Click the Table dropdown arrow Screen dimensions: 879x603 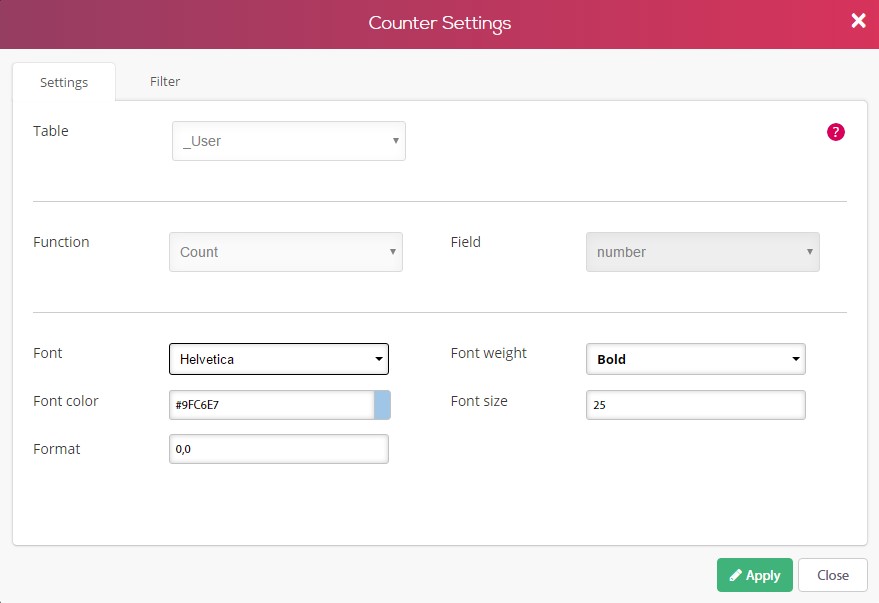(395, 141)
